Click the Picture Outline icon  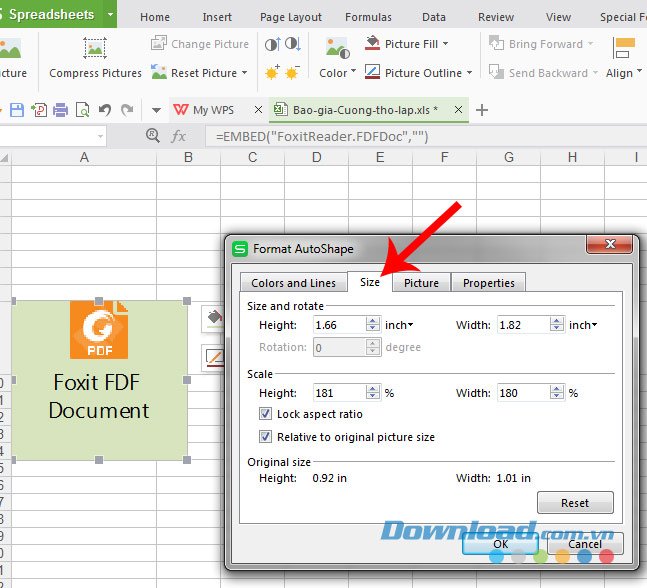click(373, 72)
